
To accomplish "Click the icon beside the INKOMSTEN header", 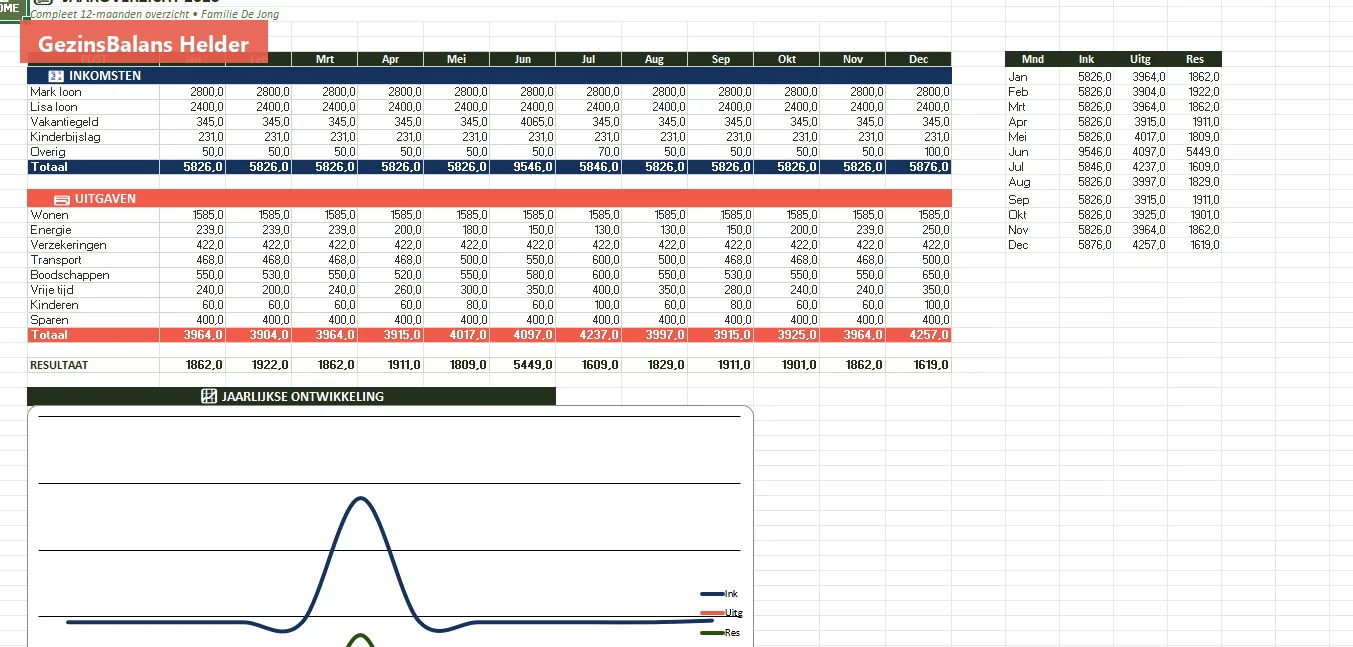I will 56,76.
